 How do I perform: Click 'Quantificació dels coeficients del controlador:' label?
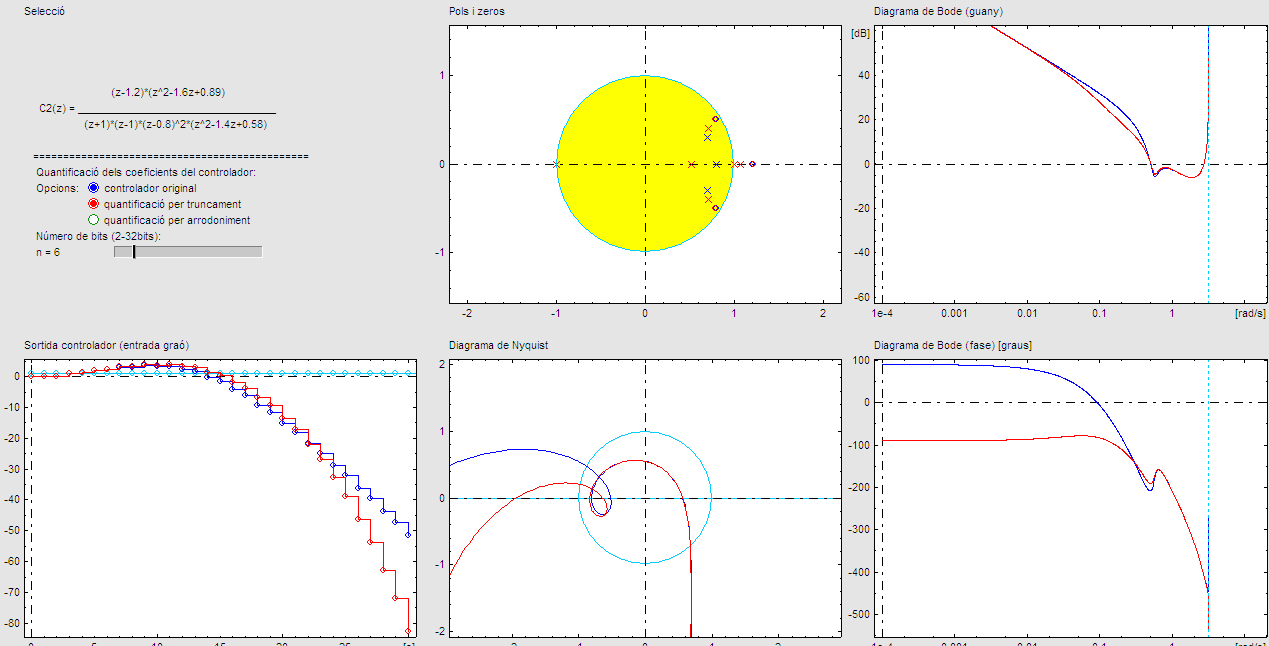tap(146, 172)
